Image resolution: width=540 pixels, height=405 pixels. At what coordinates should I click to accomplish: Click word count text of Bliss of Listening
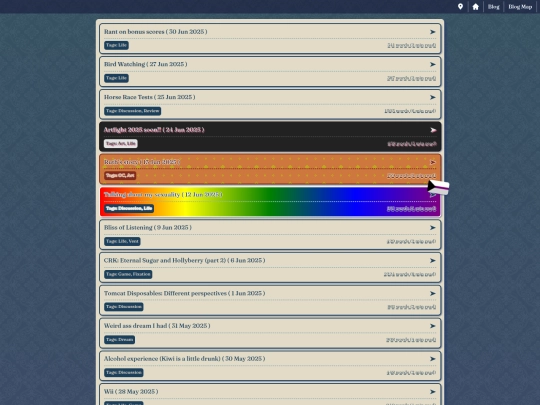pos(412,242)
